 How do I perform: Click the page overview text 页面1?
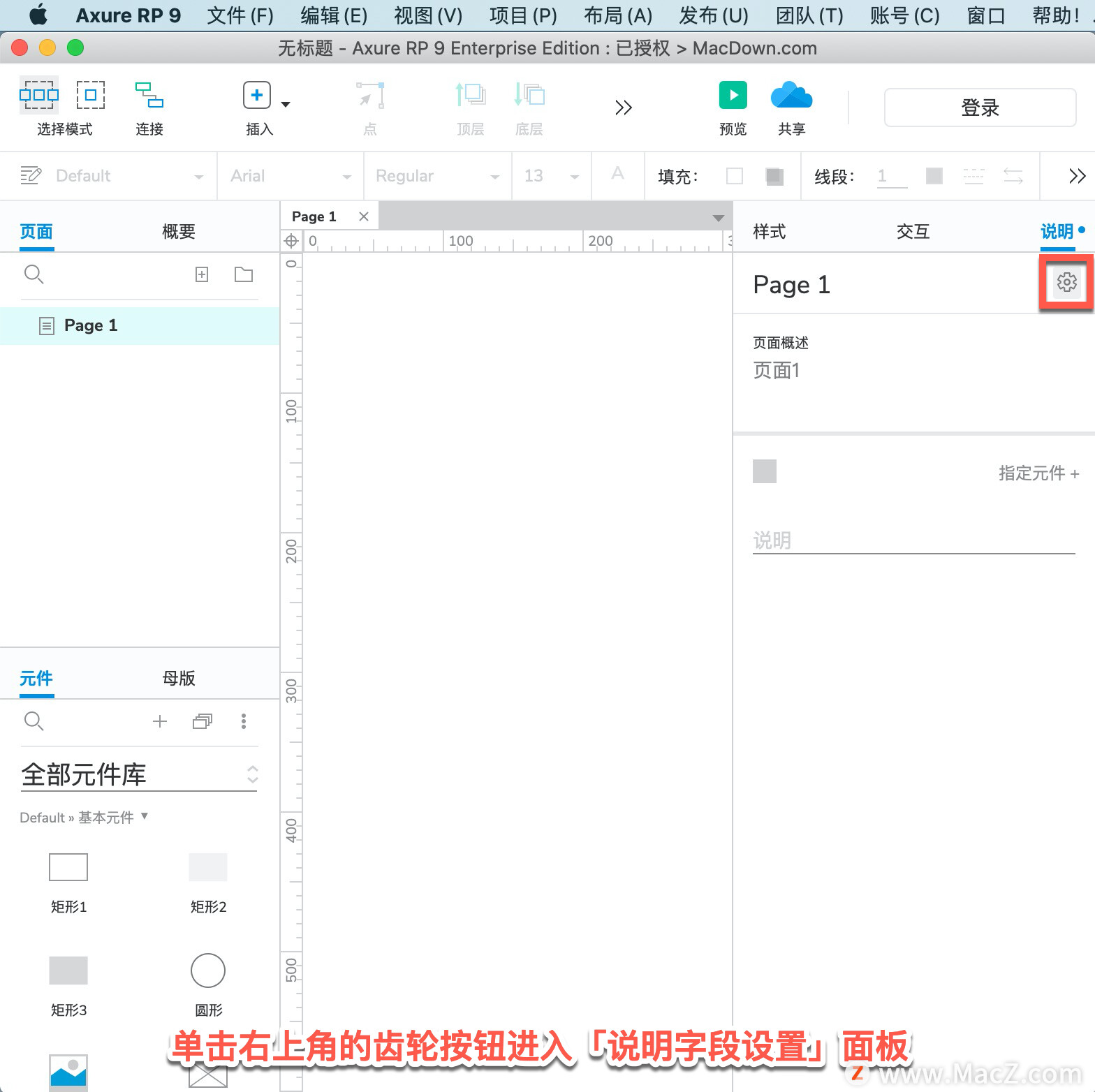777,370
